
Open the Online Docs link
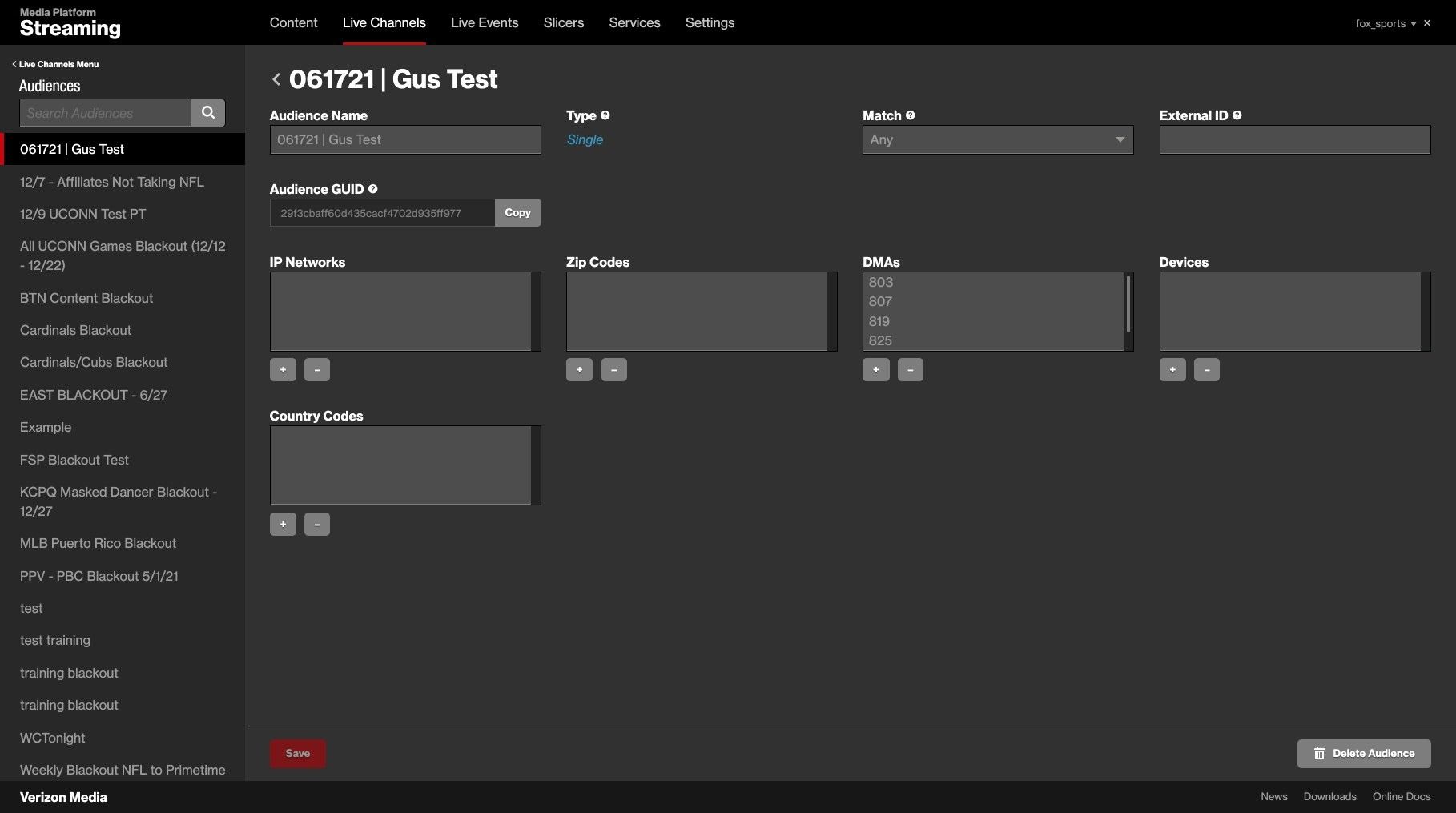coord(1402,797)
